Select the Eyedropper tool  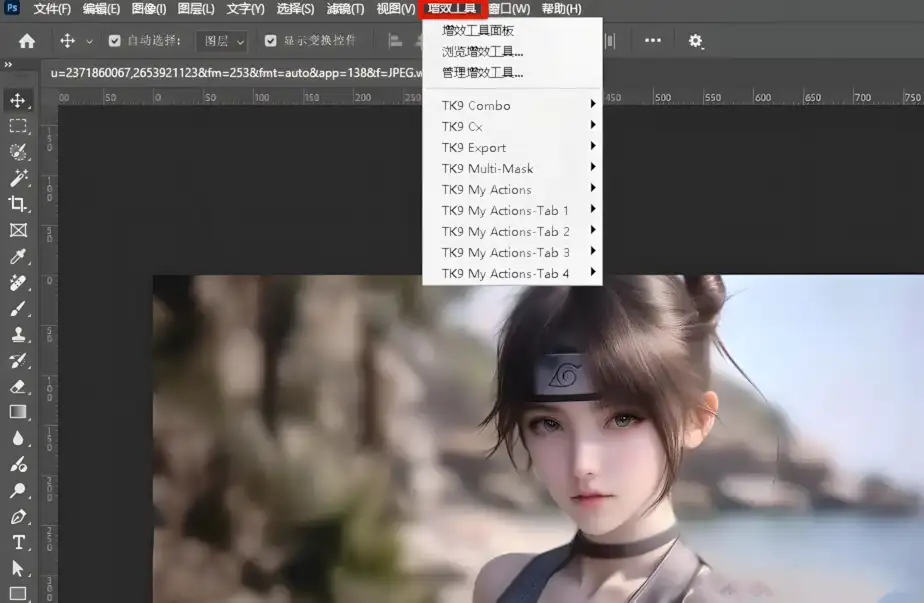tap(18, 256)
